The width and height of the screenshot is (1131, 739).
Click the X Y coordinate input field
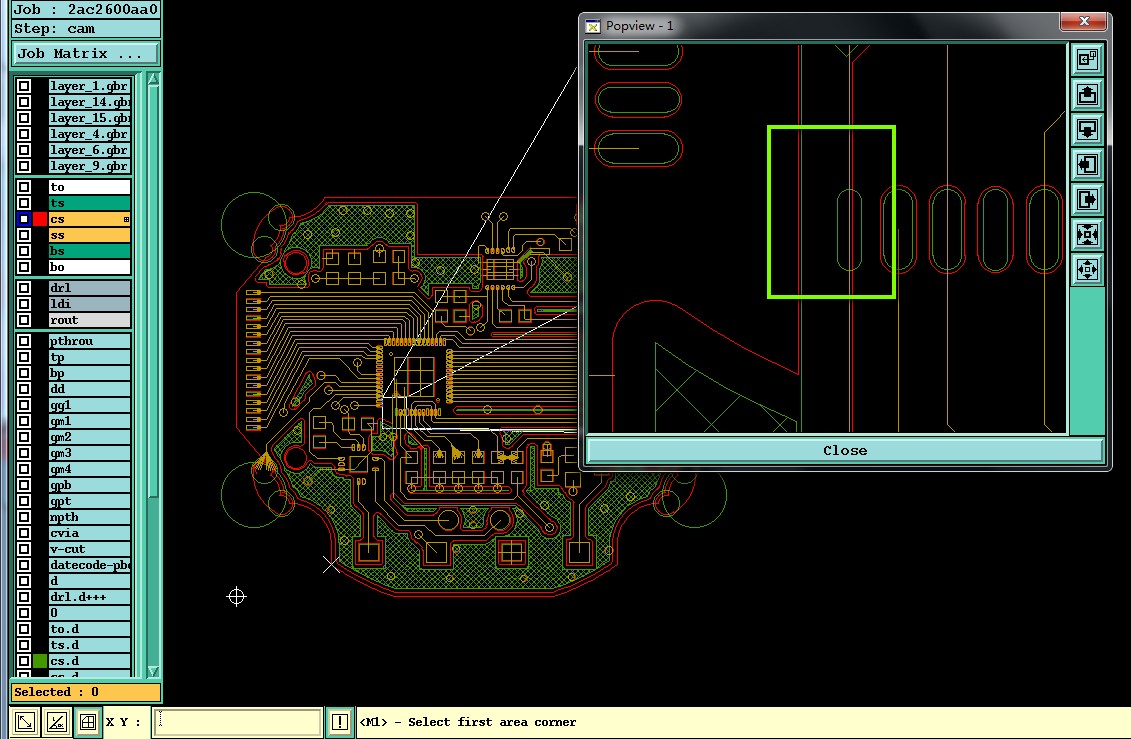(x=237, y=722)
